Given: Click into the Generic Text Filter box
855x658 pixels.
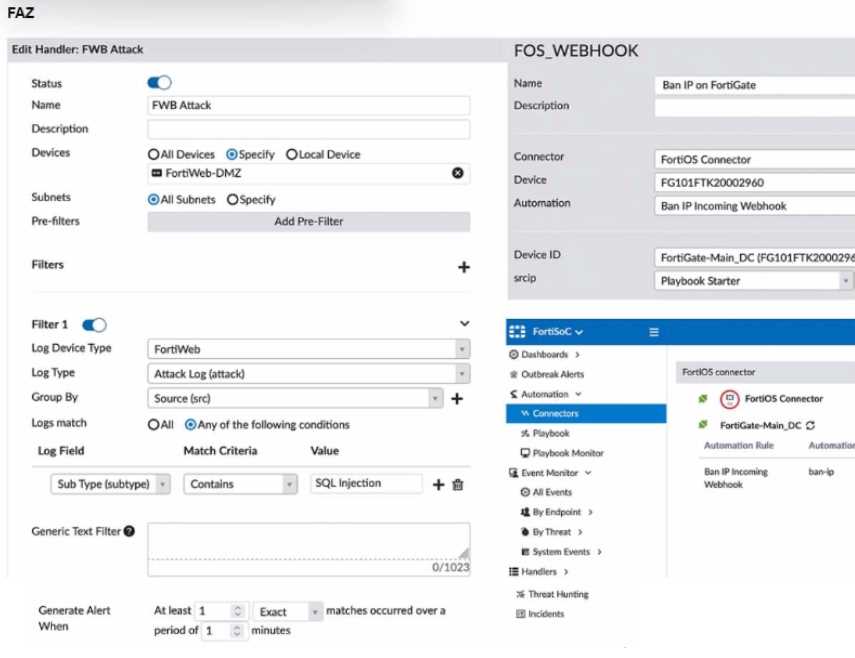Looking at the screenshot, I should click(308, 545).
